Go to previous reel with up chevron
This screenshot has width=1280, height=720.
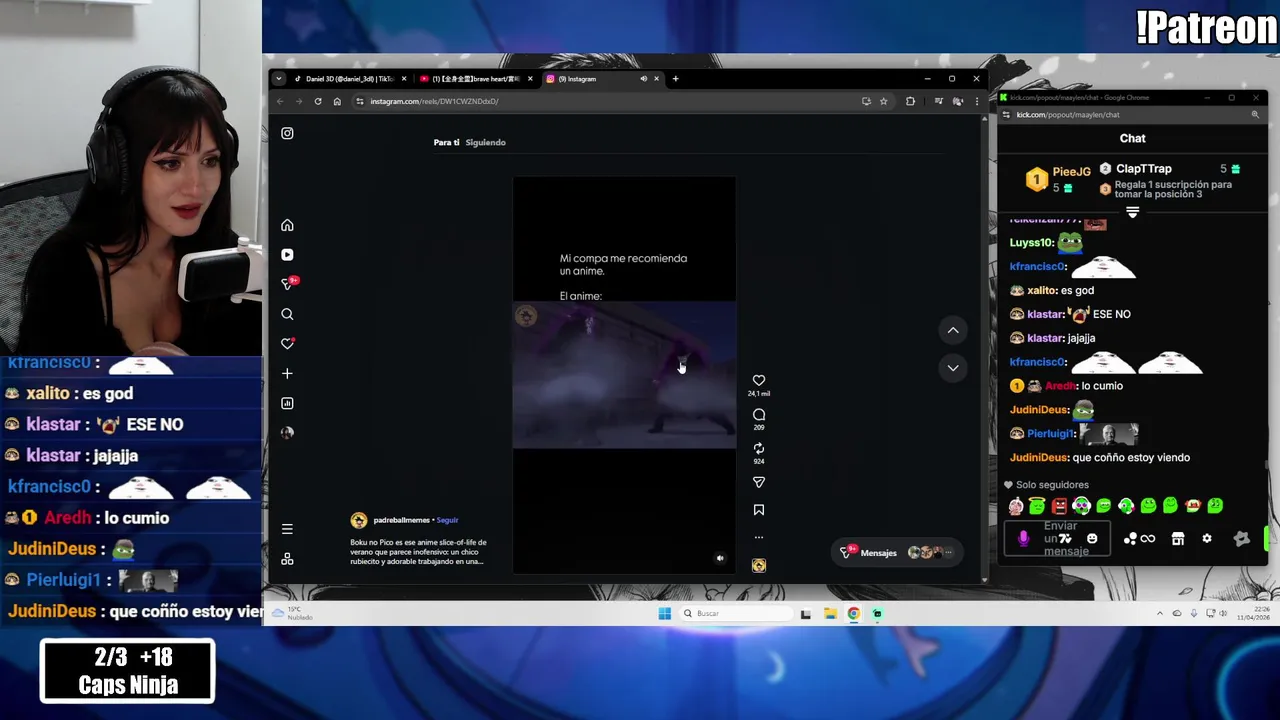tap(953, 330)
